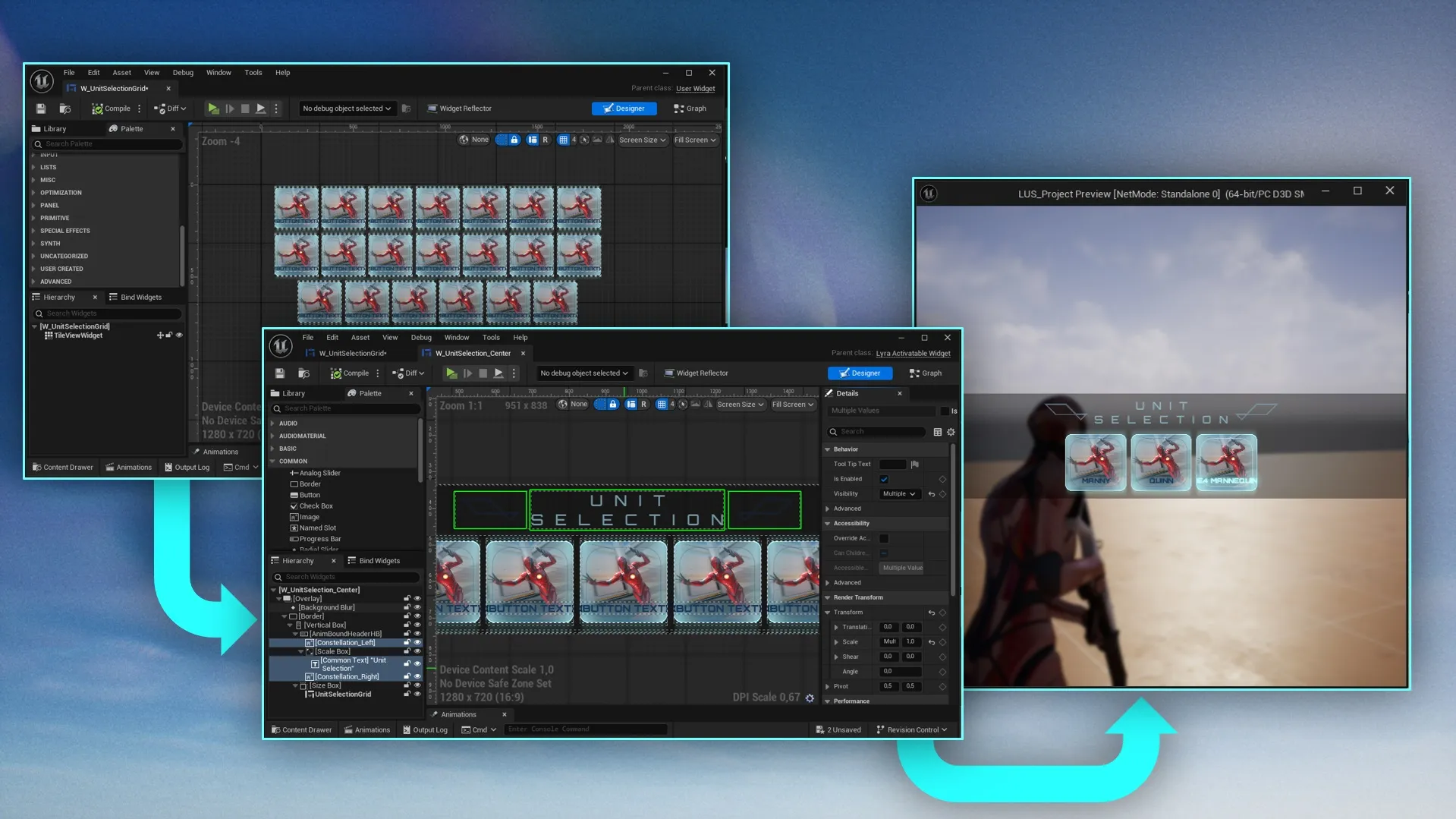Open Asset menu in W_UnitSelectionGrid window

click(121, 73)
